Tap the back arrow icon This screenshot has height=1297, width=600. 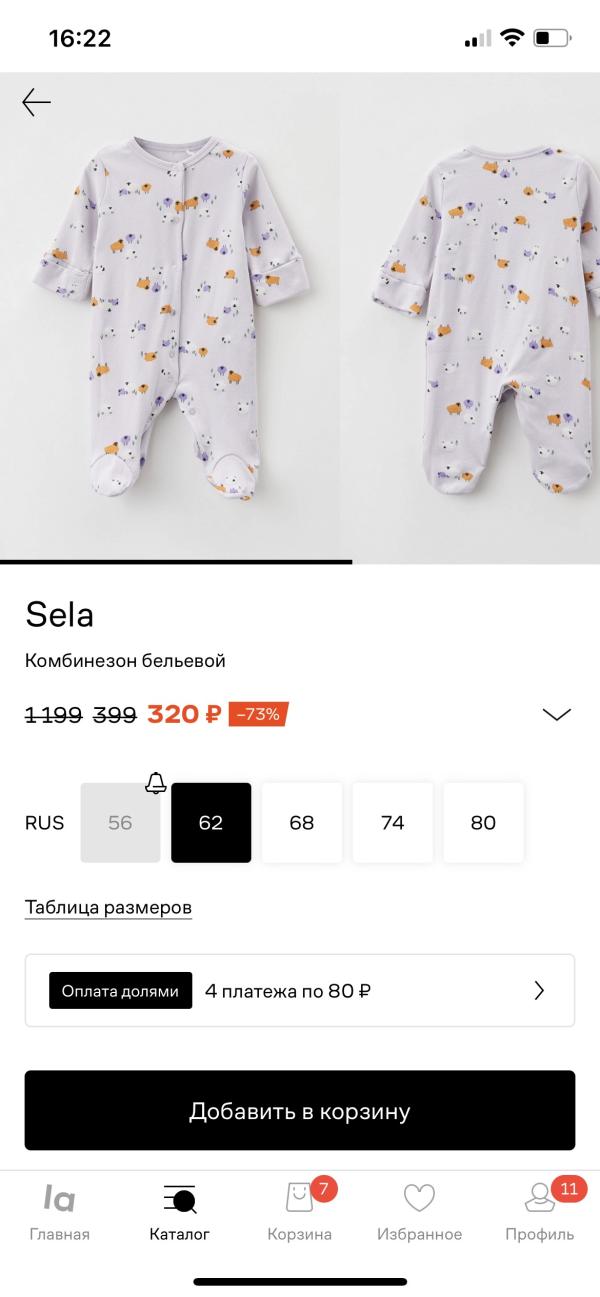36,102
